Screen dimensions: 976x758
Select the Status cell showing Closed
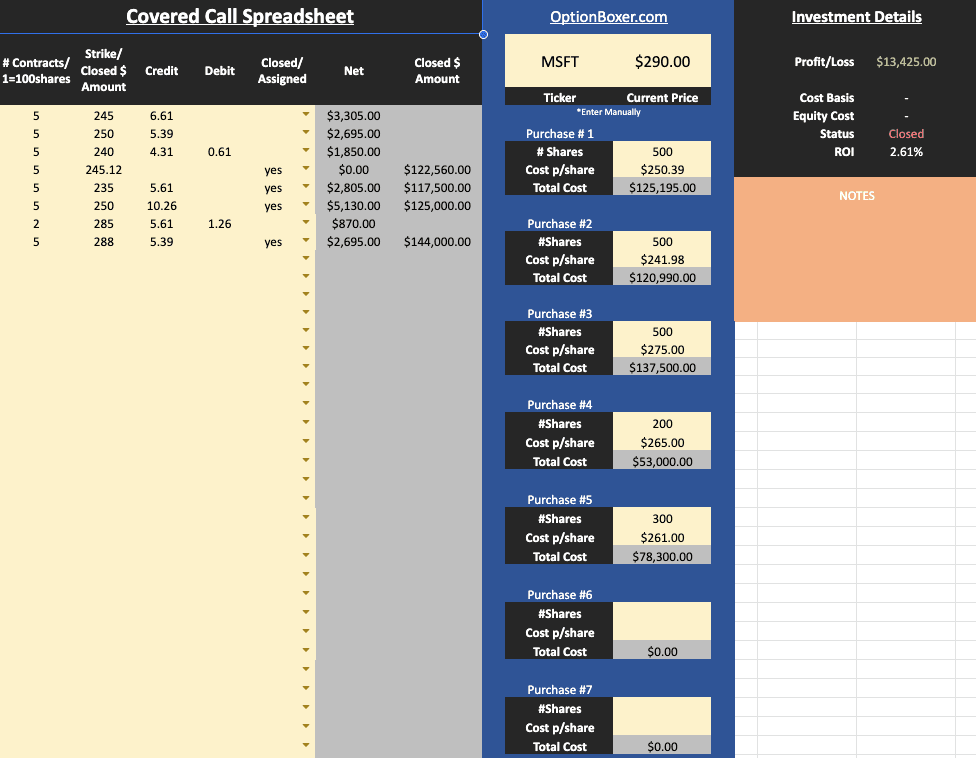pos(905,133)
